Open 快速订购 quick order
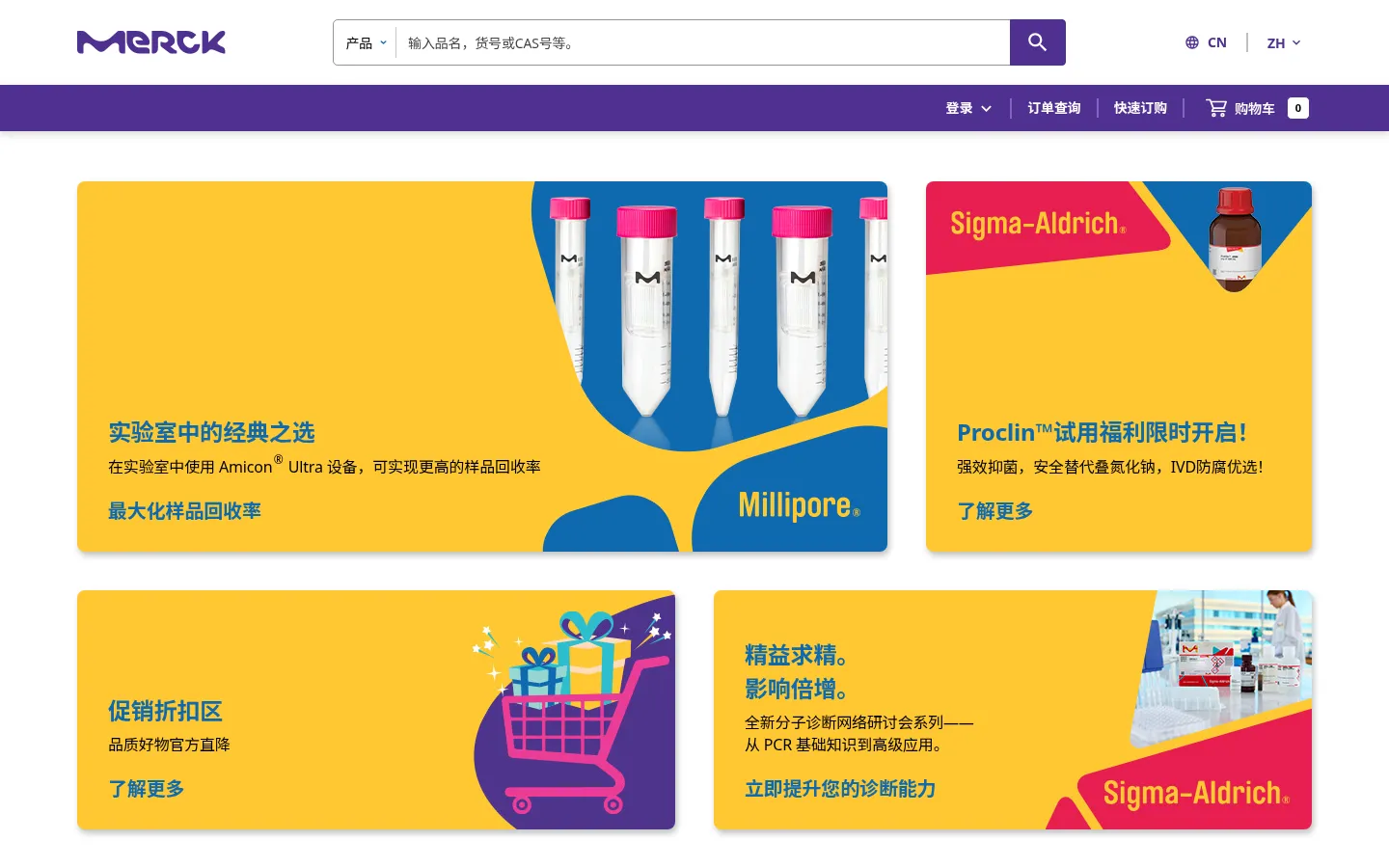Image resolution: width=1389 pixels, height=868 pixels. [1140, 108]
